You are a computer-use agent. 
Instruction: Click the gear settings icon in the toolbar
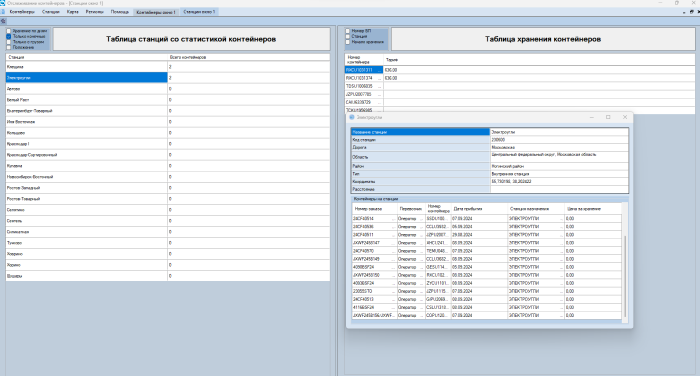point(3,21)
